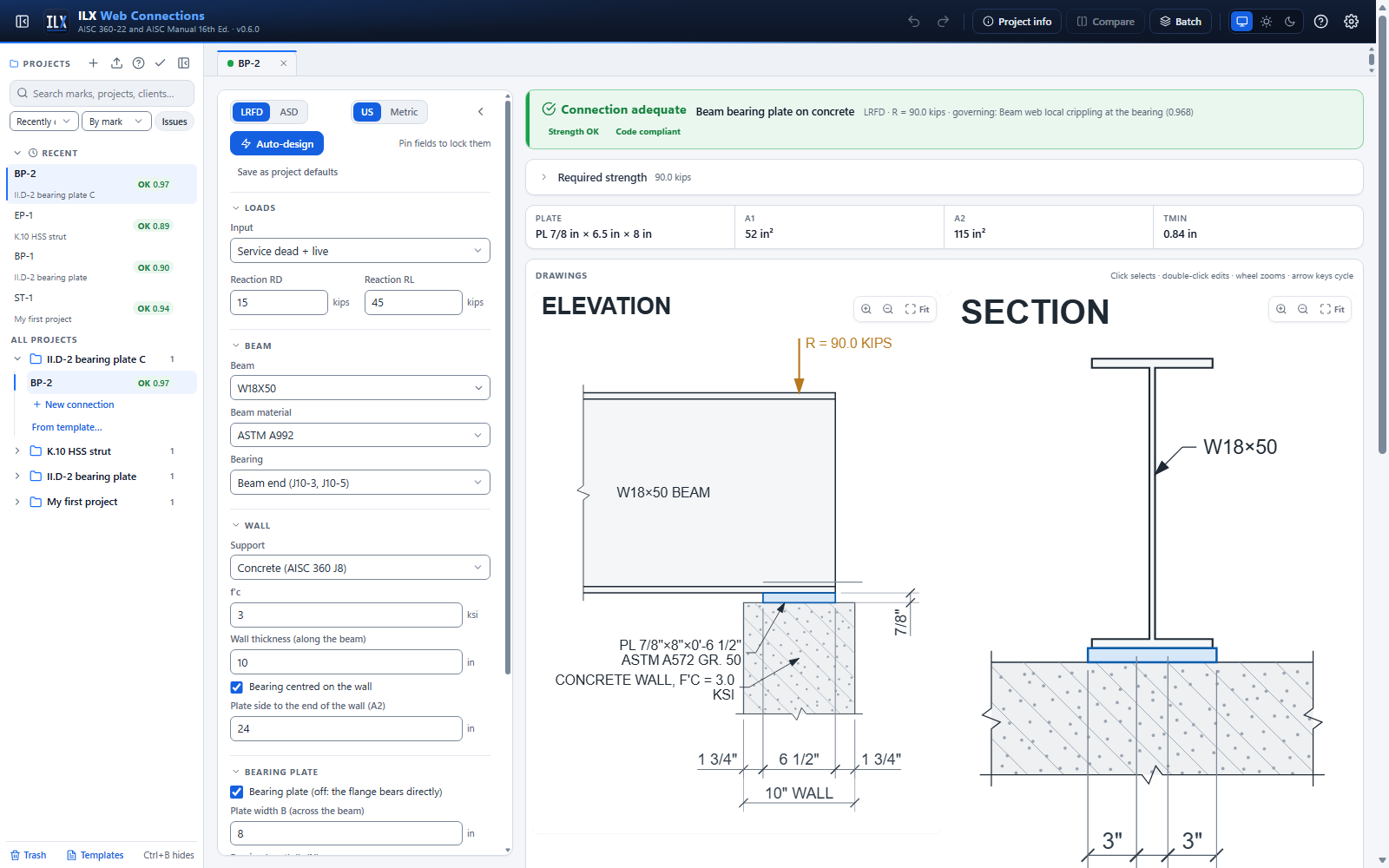Switch to system display theme icon
Image resolution: width=1389 pixels, height=868 pixels.
coord(1242,22)
